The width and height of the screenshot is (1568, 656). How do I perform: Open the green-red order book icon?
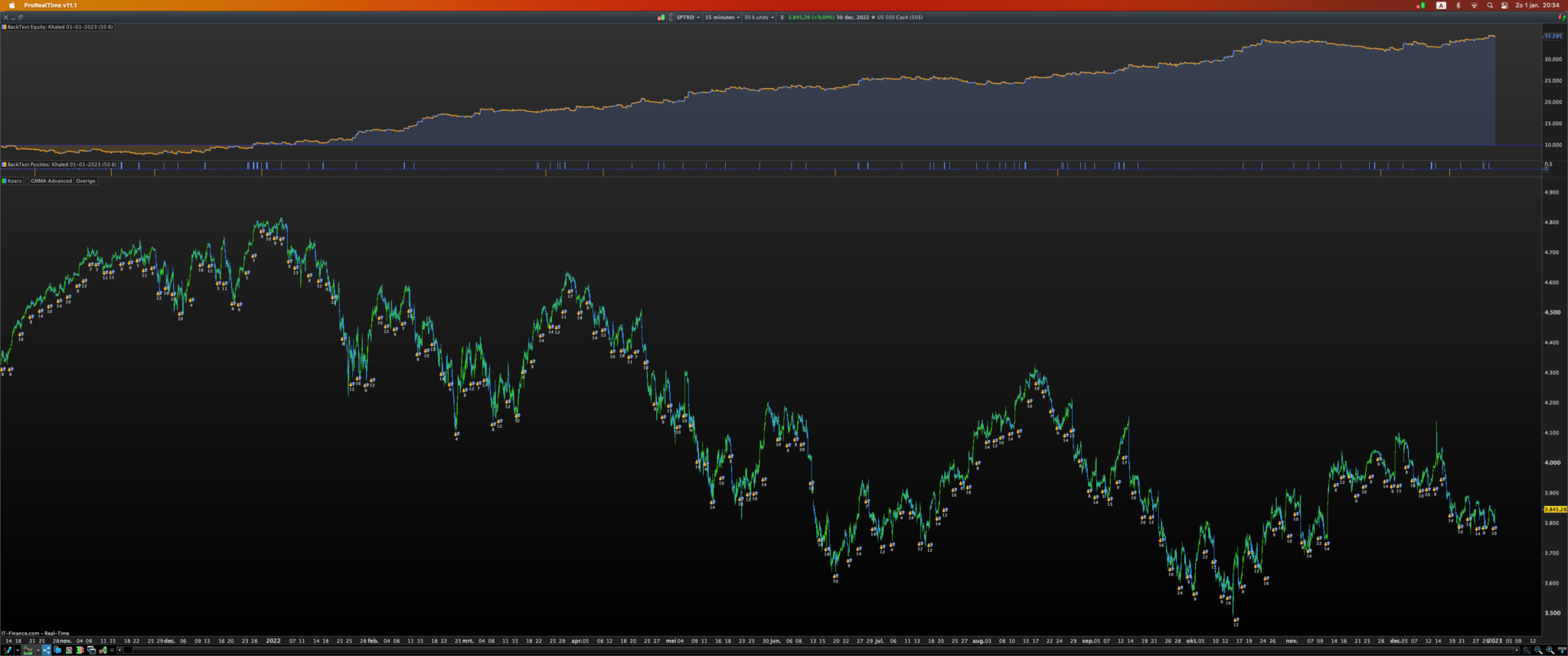click(80, 650)
